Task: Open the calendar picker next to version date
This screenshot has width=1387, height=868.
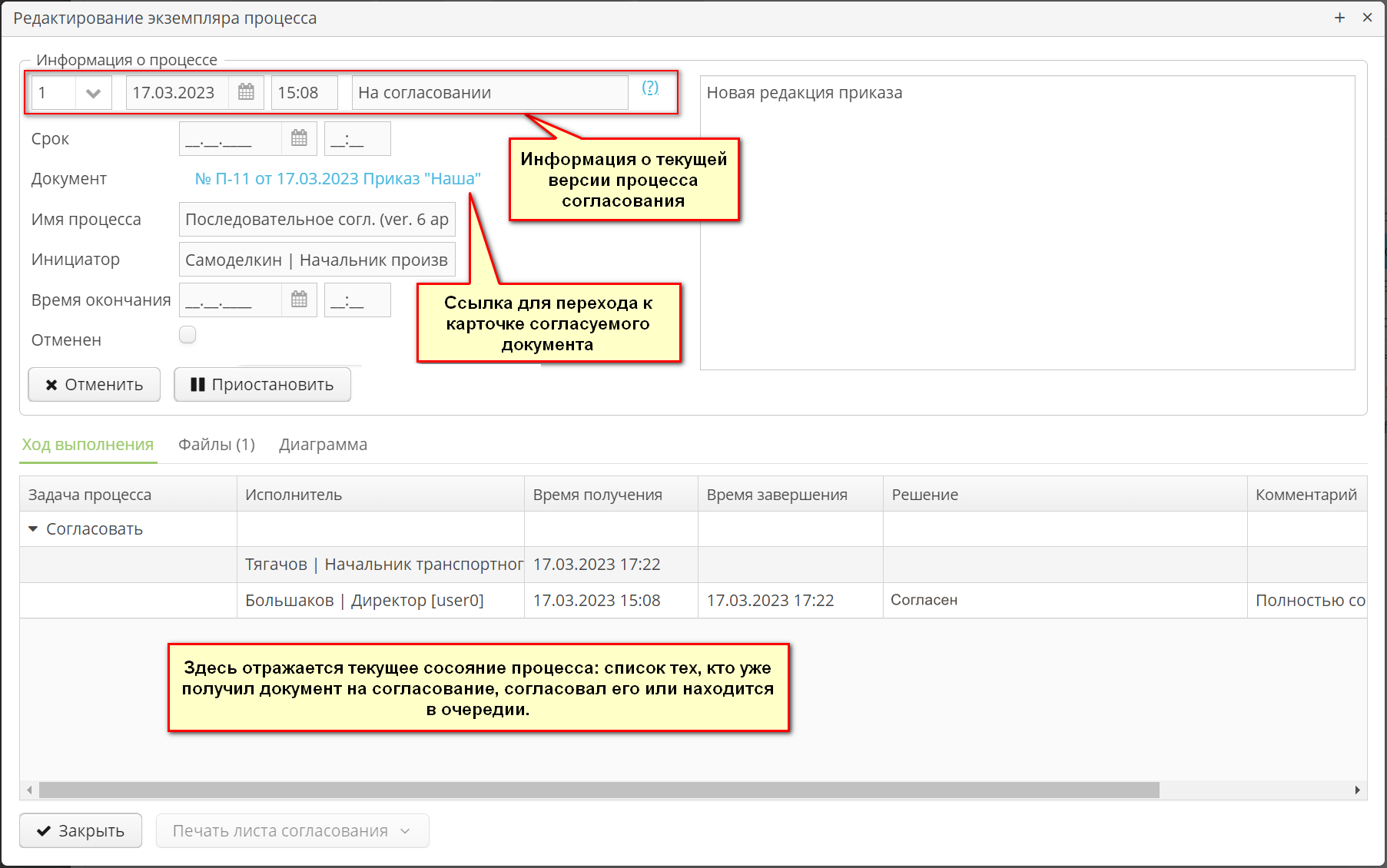Action: [x=246, y=91]
